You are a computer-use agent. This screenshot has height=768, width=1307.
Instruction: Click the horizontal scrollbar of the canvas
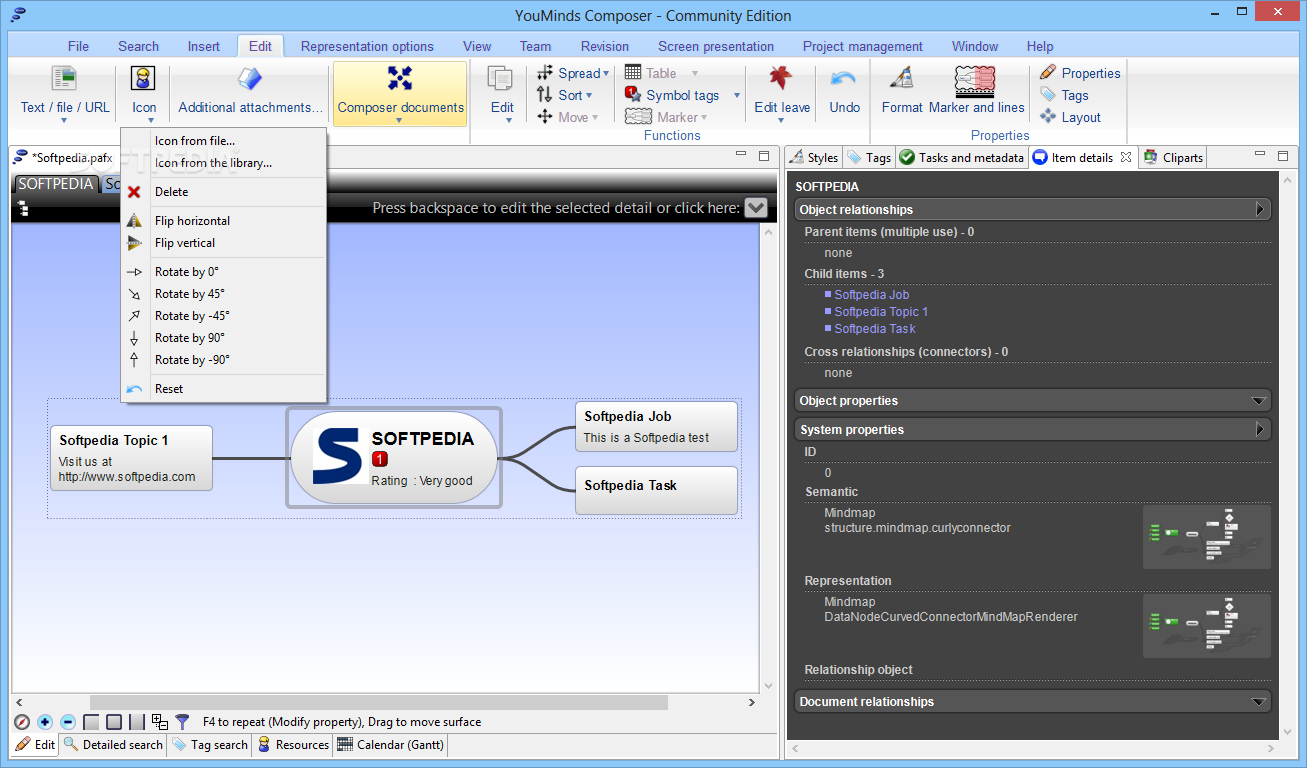pos(378,703)
